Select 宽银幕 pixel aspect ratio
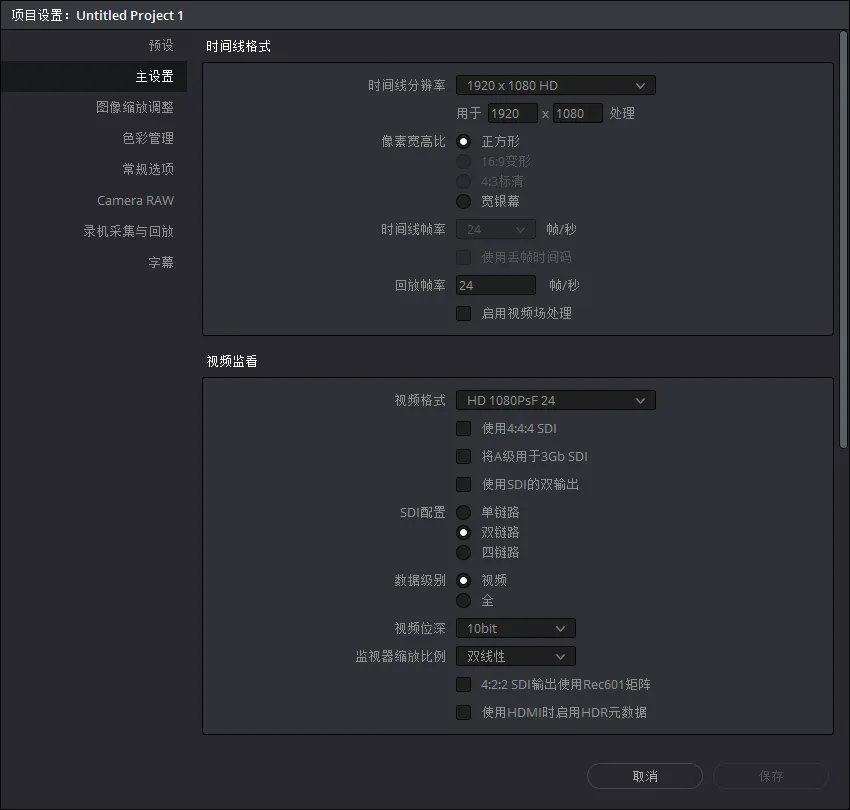Viewport: 850px width, 810px height. (463, 201)
